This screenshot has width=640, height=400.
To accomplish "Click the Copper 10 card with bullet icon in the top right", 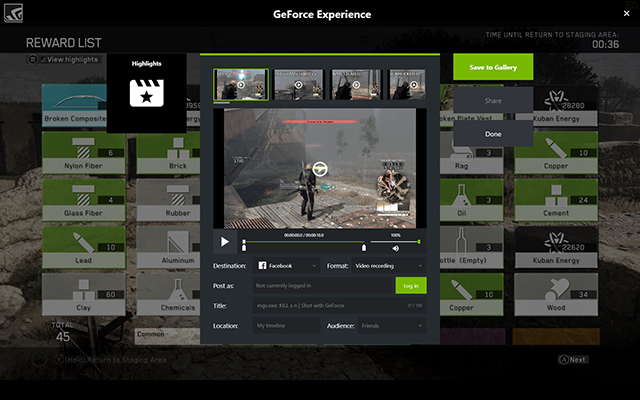I will click(x=556, y=153).
